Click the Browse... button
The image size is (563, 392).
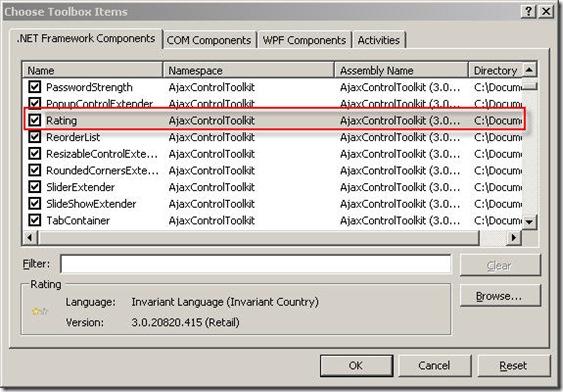(x=500, y=296)
